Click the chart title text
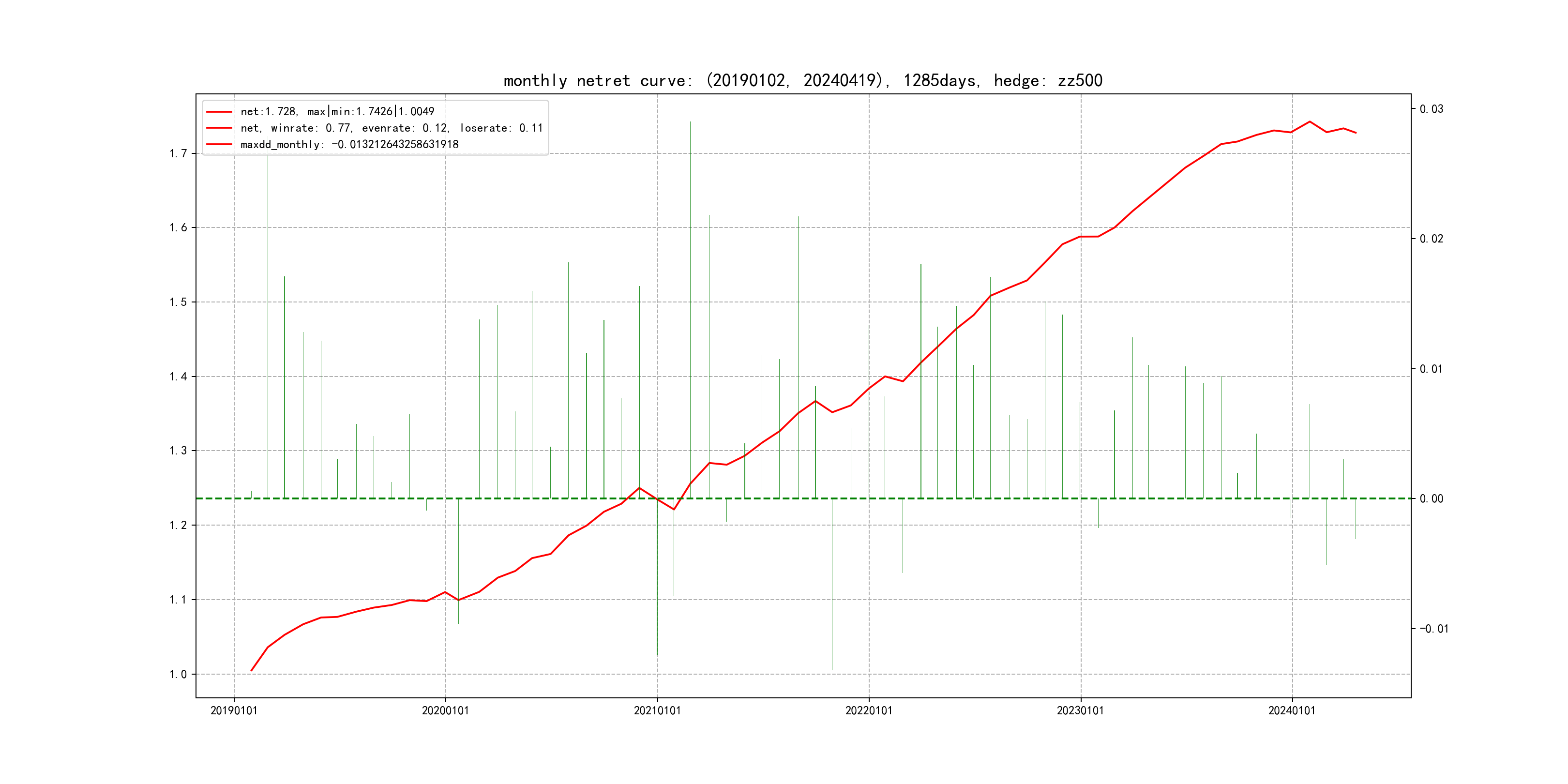1568x784 pixels. 802,80
